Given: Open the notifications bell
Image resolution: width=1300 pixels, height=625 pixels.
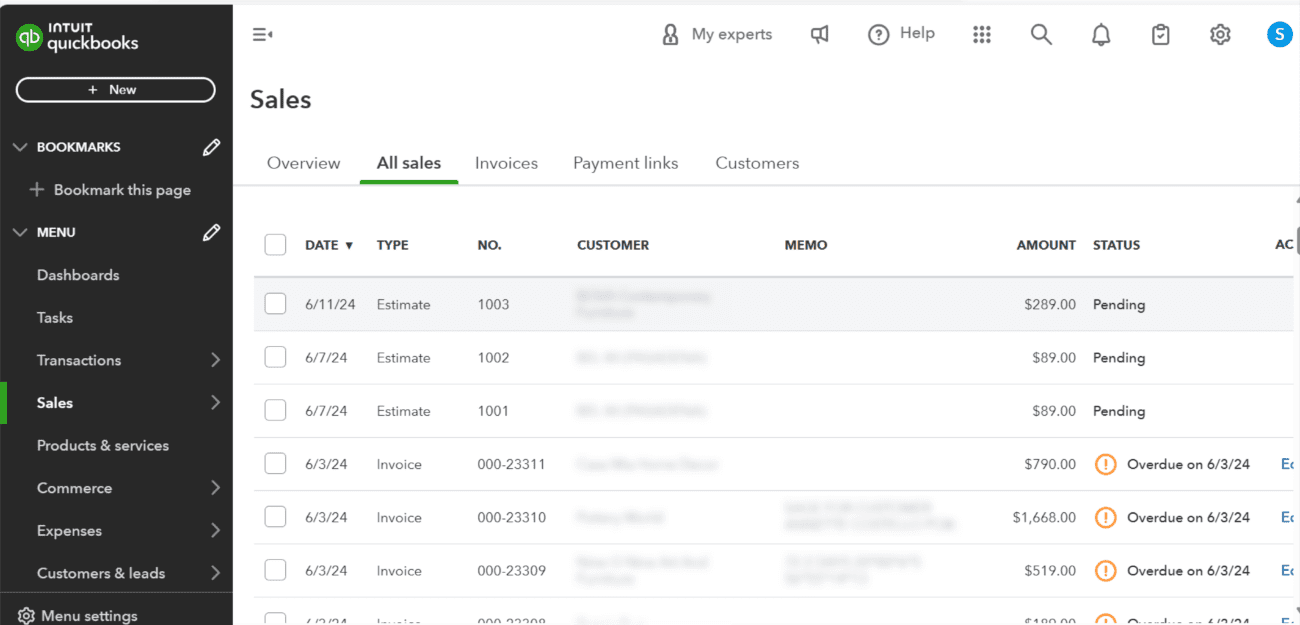Looking at the screenshot, I should pos(1101,35).
